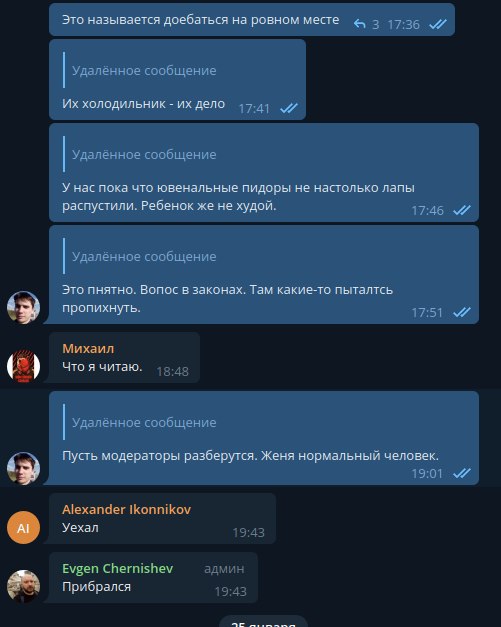The height and width of the screenshot is (627, 501).
Task: Click the read checkmarks on 17:41 message
Action: [289, 108]
